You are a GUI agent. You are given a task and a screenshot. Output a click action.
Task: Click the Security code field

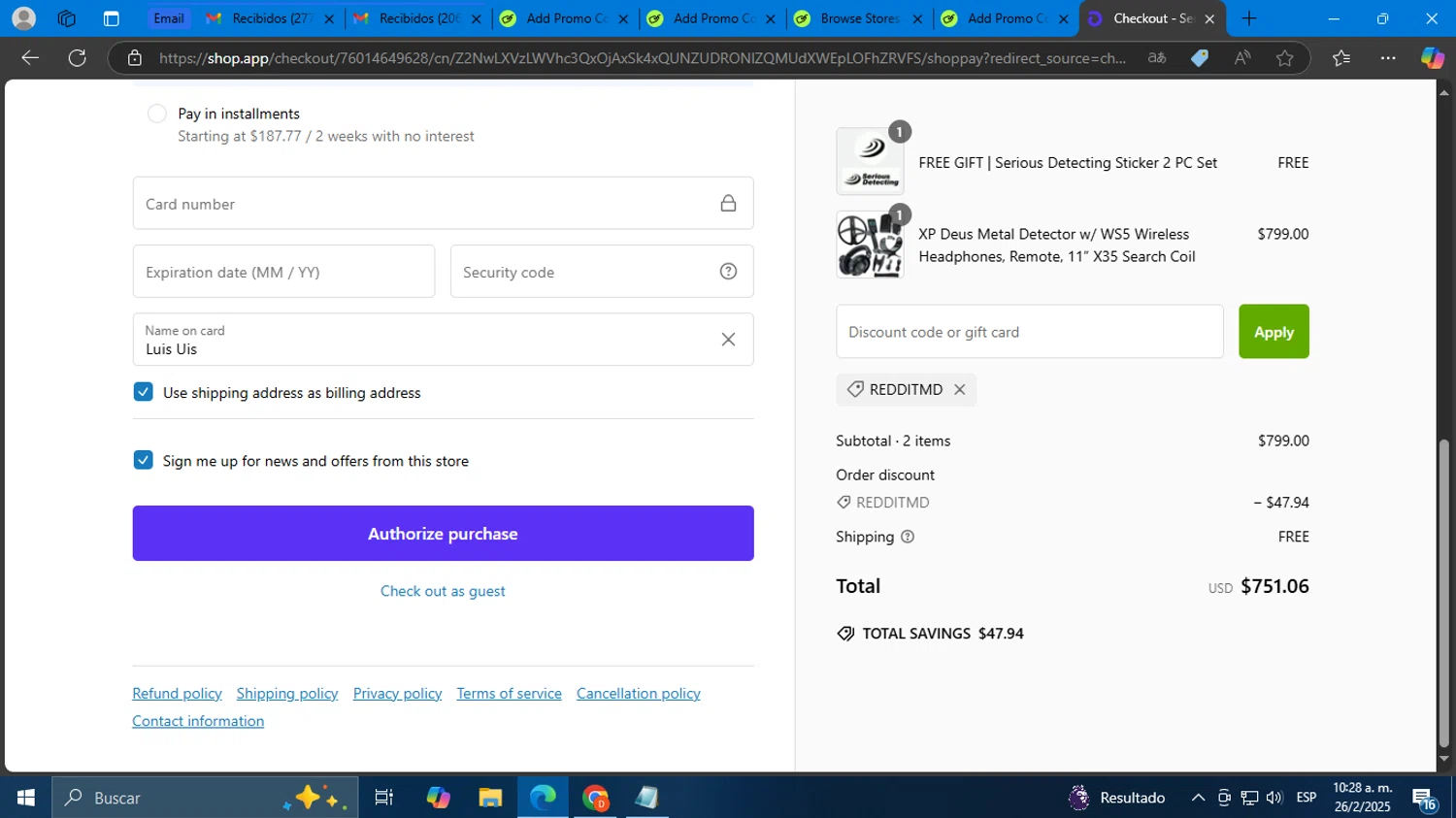point(602,272)
